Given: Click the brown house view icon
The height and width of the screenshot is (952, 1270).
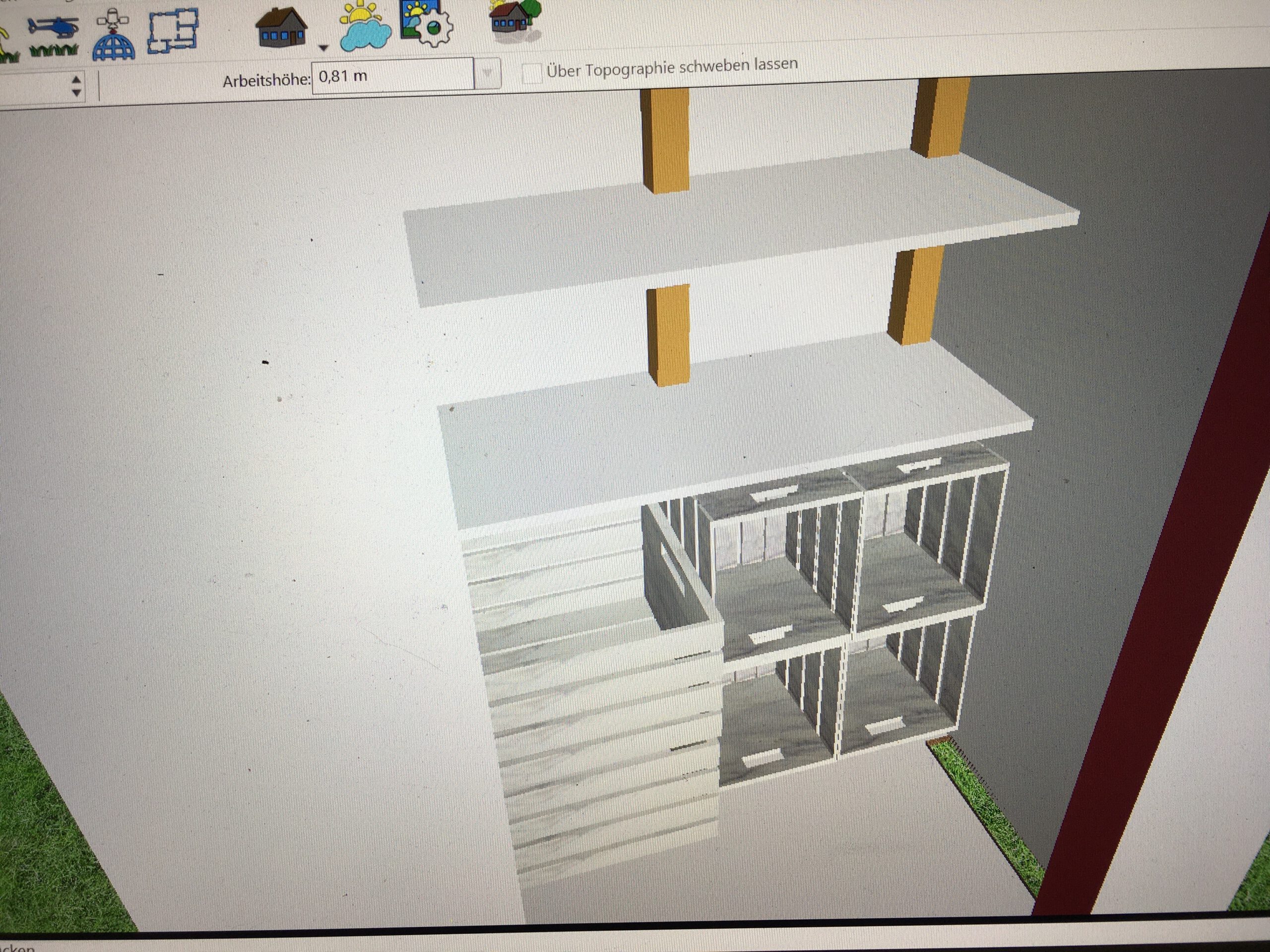Looking at the screenshot, I should point(281,27).
